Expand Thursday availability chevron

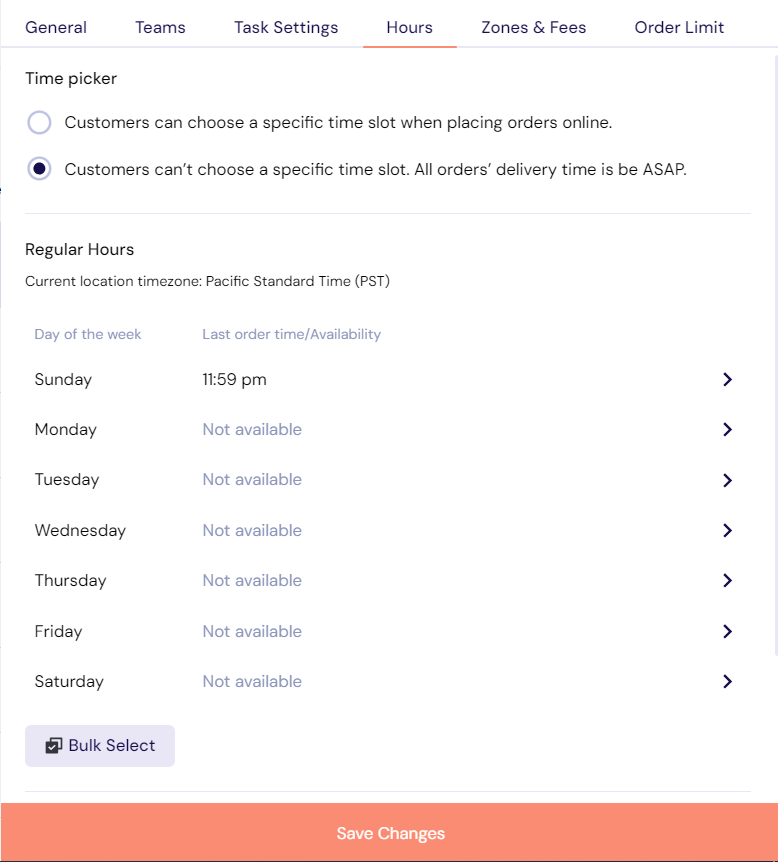[x=727, y=580]
